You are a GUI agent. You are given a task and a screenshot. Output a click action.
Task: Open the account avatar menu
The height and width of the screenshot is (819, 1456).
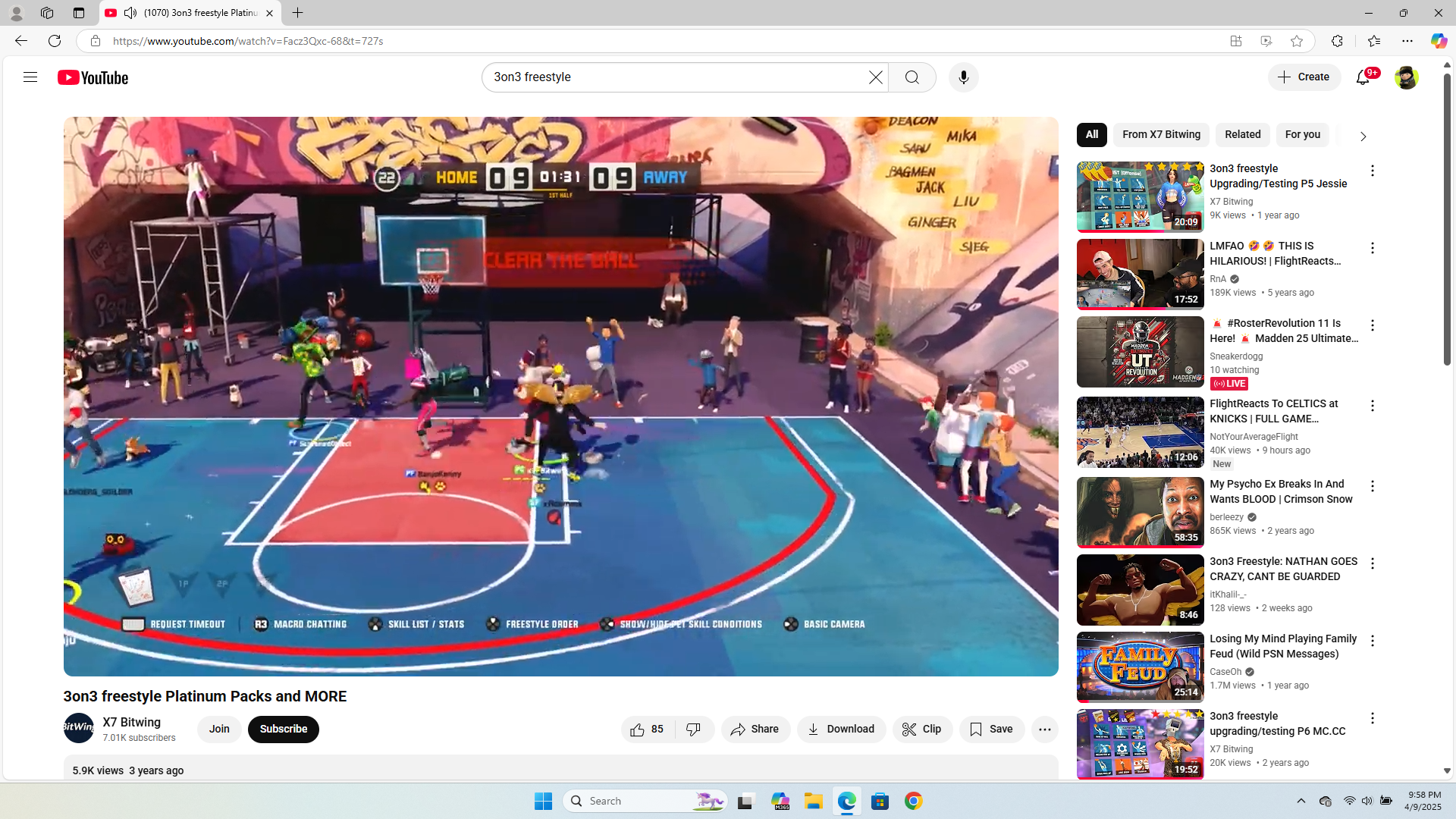[1407, 77]
